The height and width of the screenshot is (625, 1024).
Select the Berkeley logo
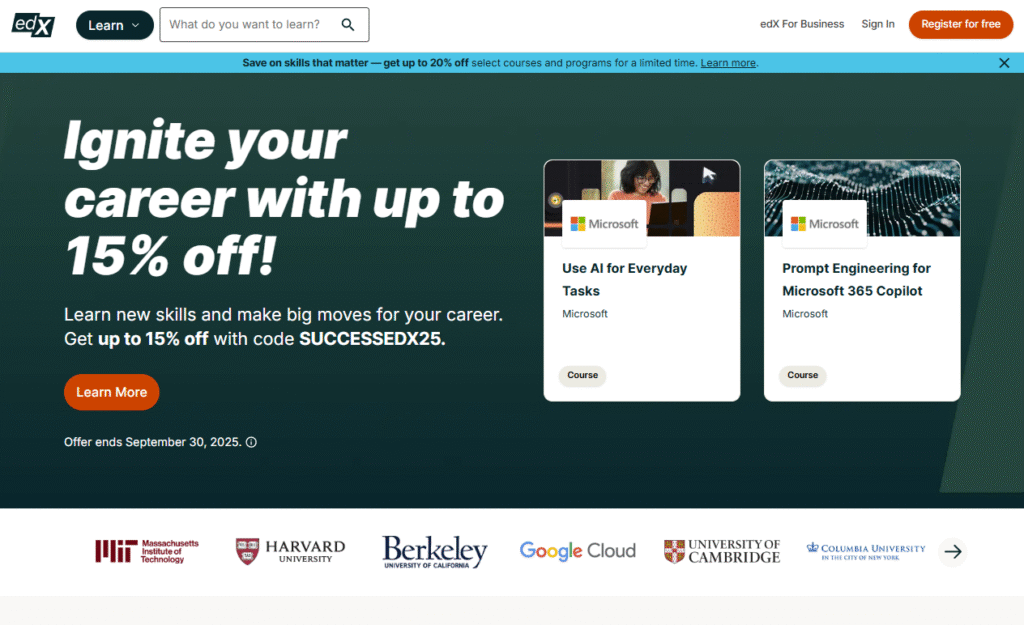(434, 551)
